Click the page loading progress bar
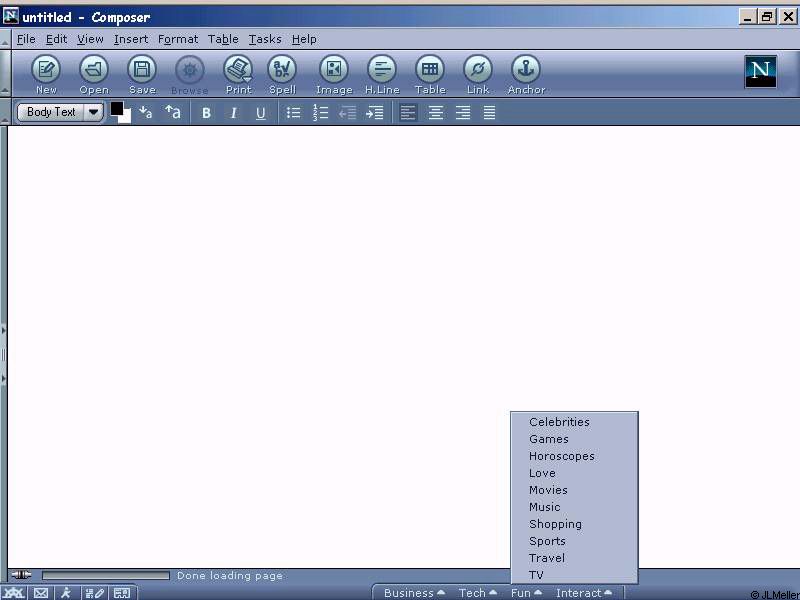 tap(106, 576)
